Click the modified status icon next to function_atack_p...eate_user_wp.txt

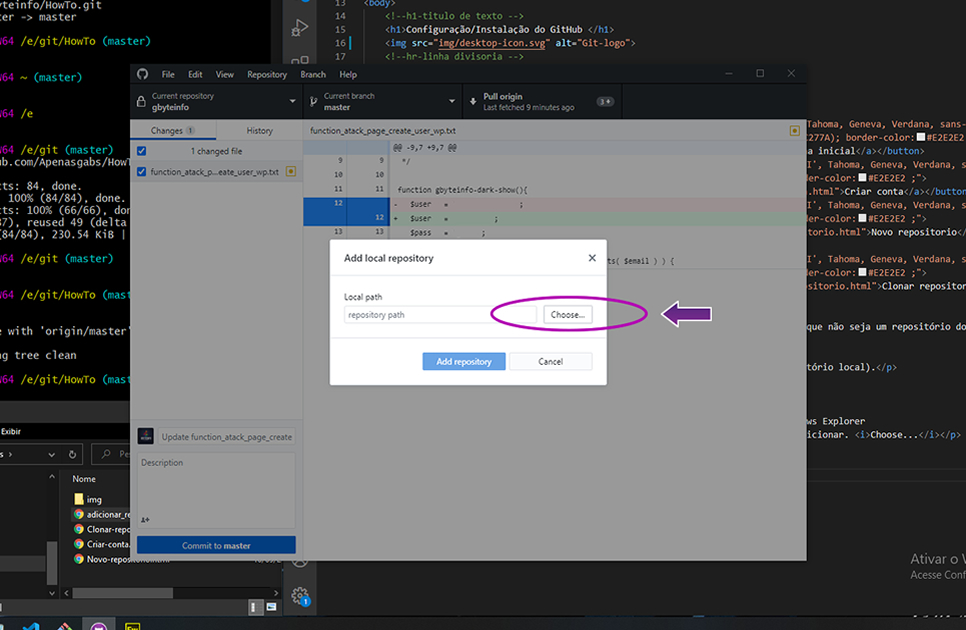click(291, 172)
